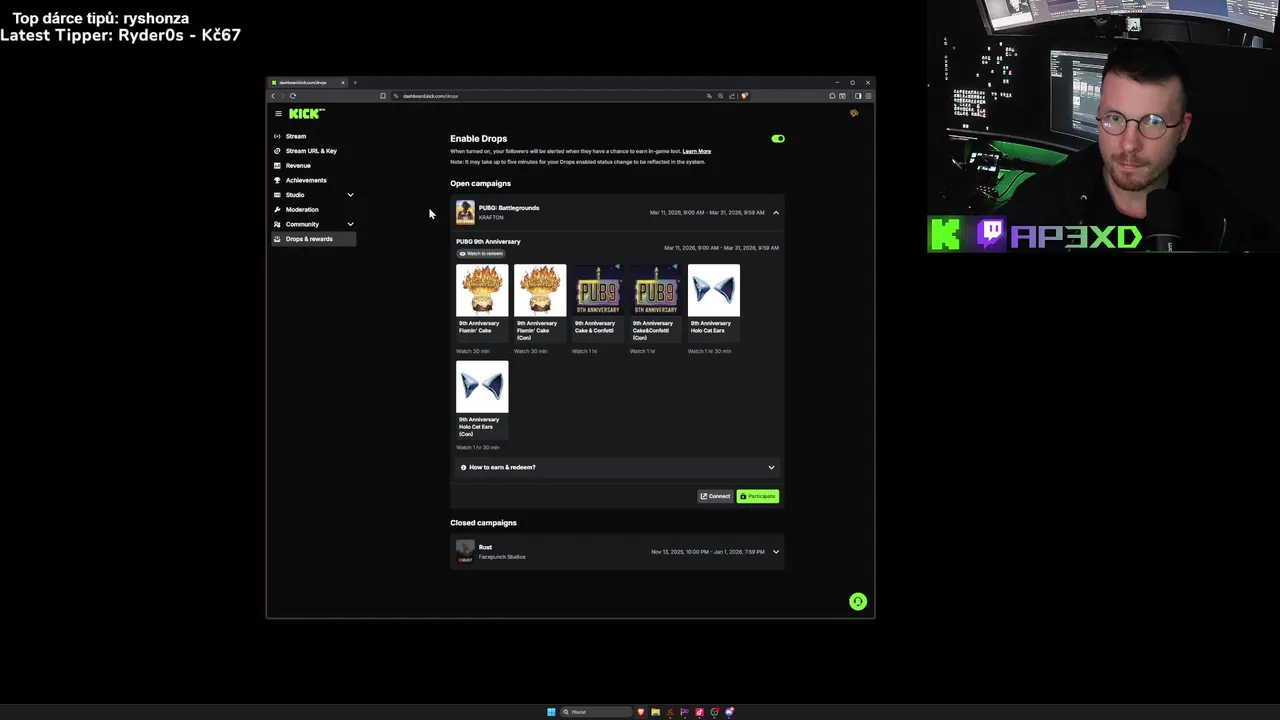Click the taskbar Hledat search box
1280x720 pixels.
596,712
